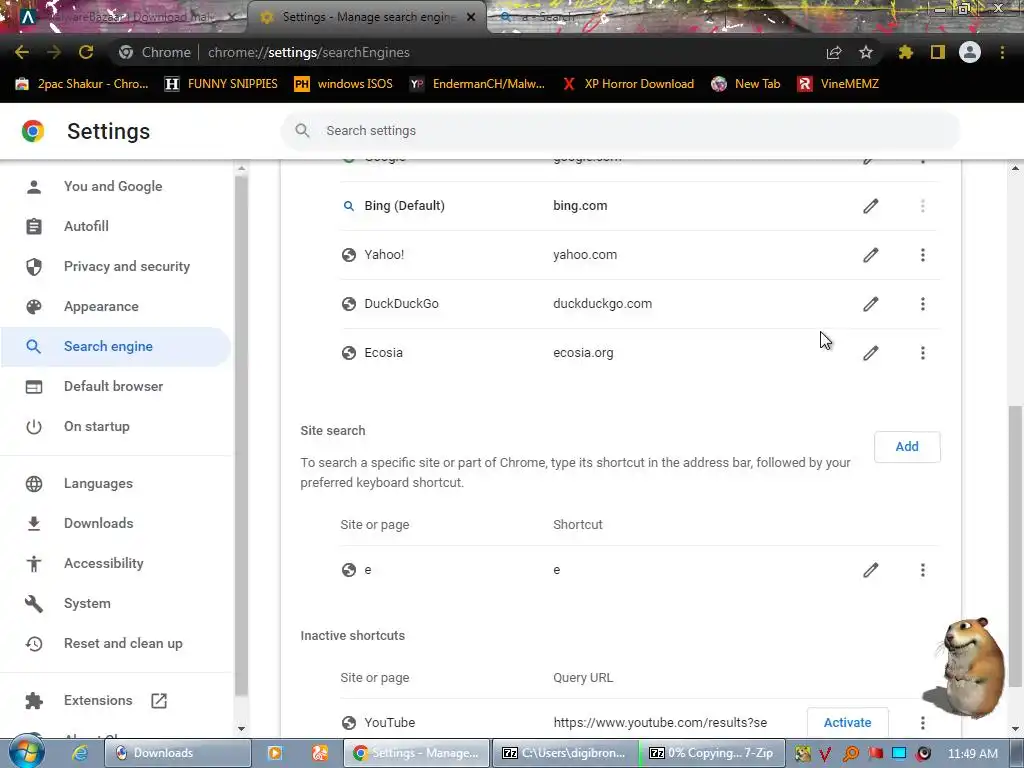Open the 2pac Shakur bookmark

click(82, 84)
